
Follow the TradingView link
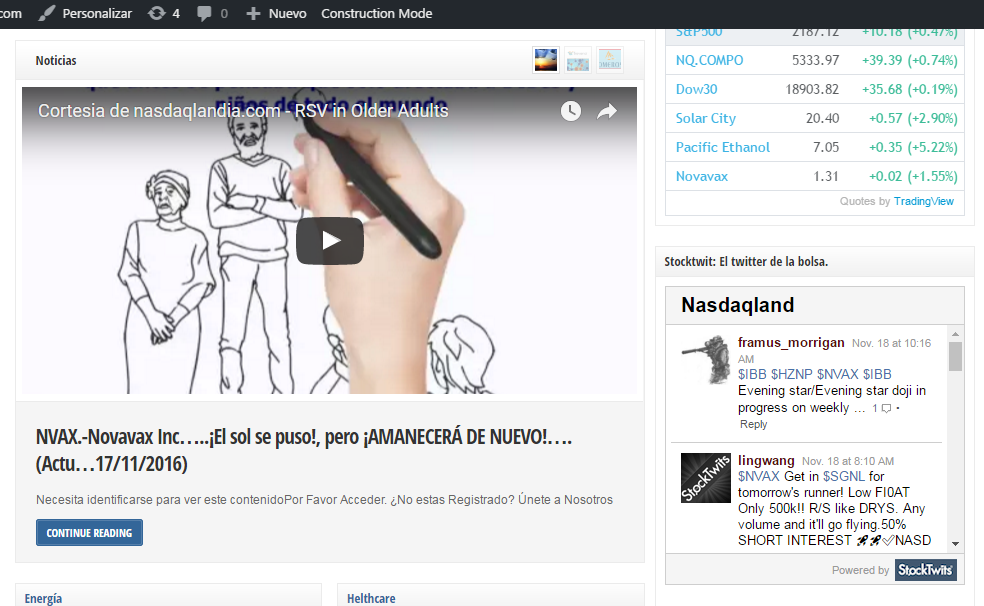924,201
